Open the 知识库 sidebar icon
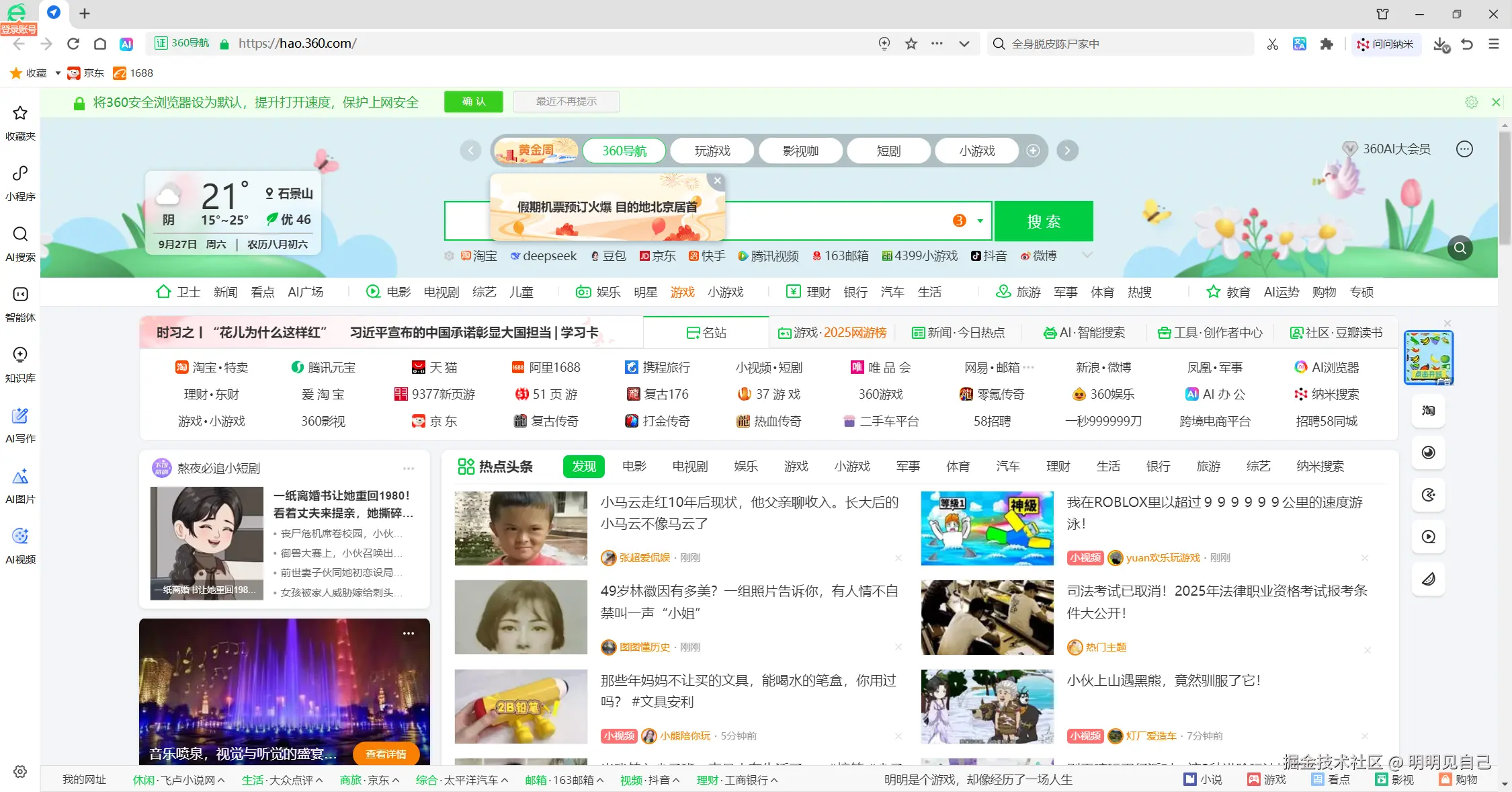 [20, 363]
